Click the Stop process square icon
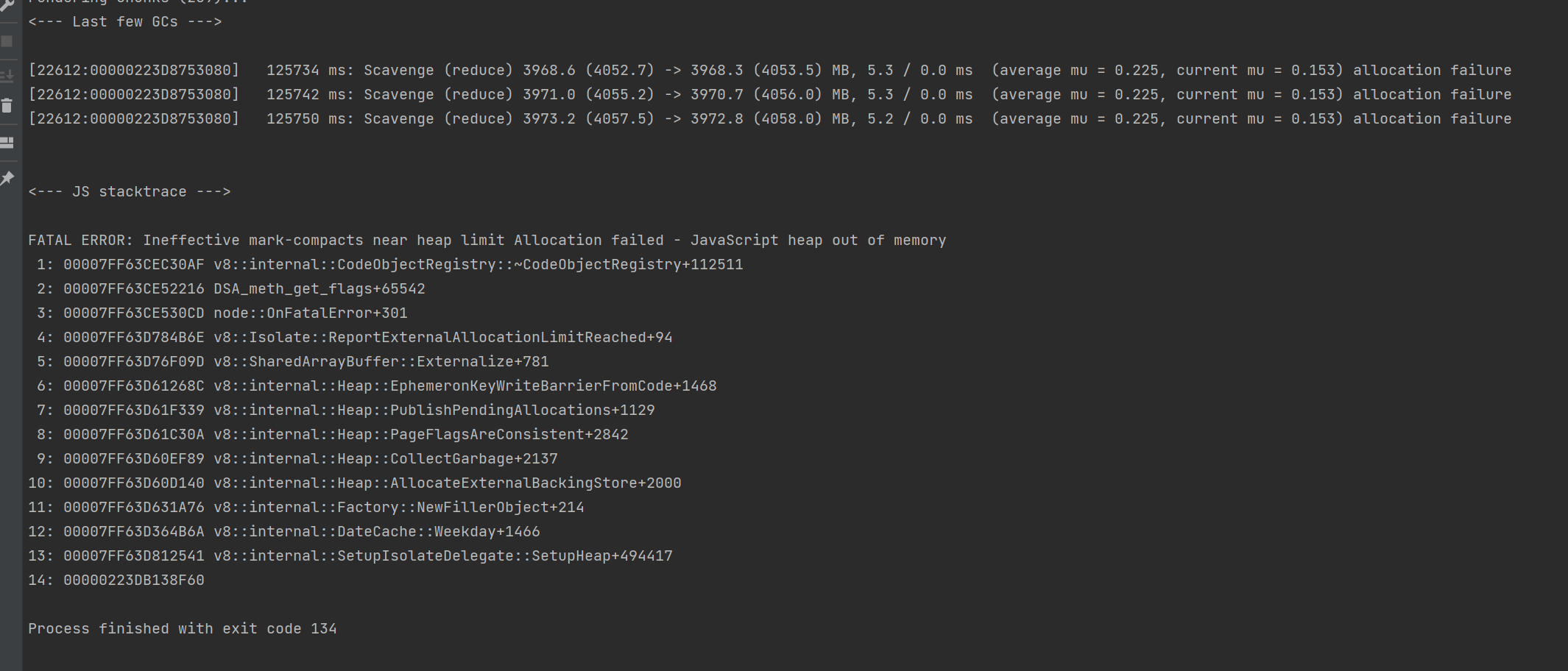Viewport: 1568px width, 671px height. pos(7,41)
